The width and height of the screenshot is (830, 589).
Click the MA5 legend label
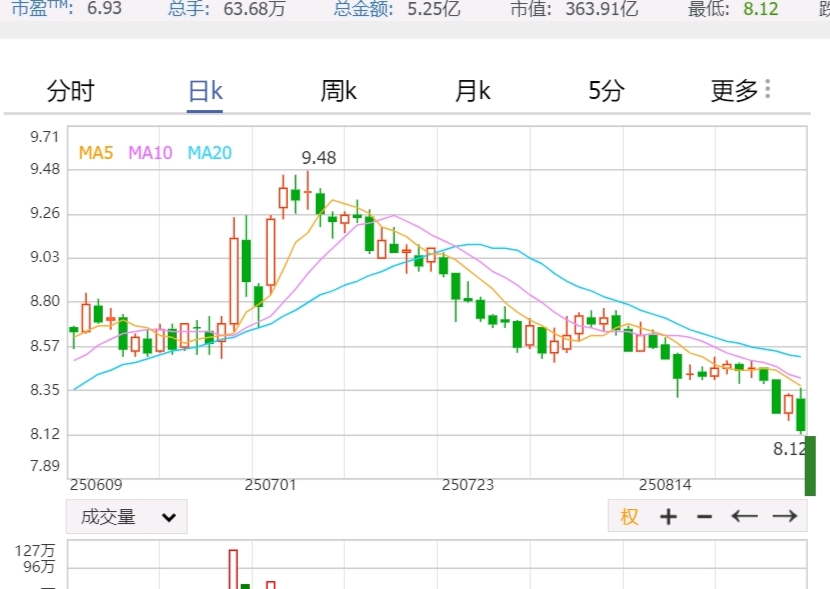click(96, 153)
